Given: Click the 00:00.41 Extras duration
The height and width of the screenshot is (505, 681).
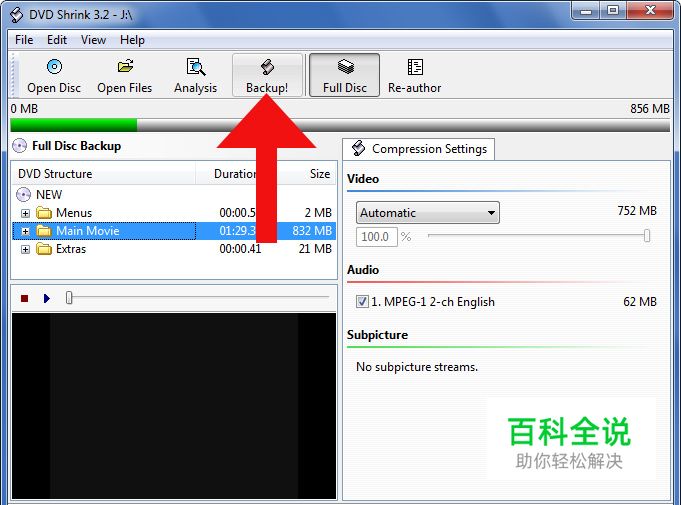Looking at the screenshot, I should (240, 249).
